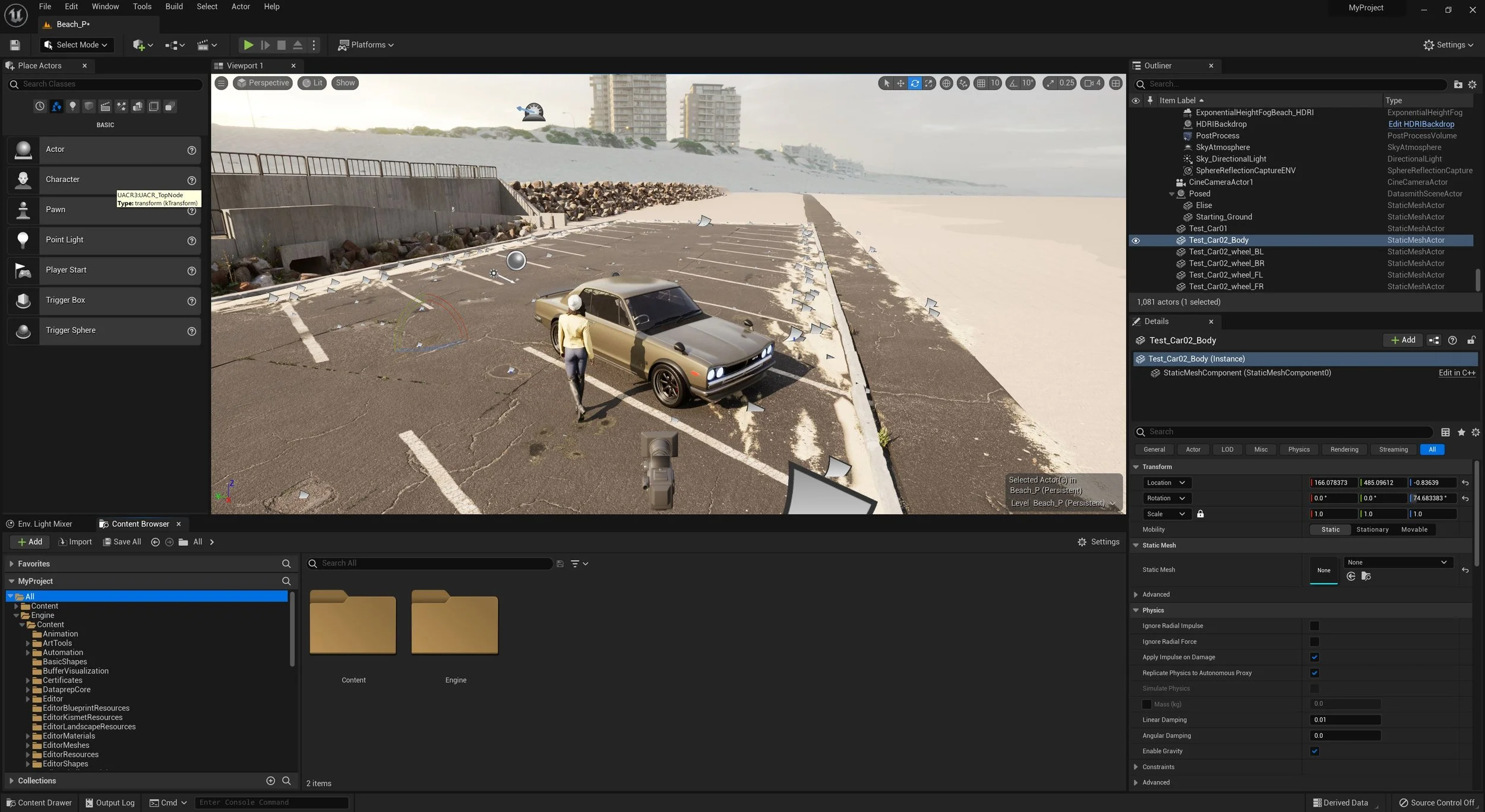
Task: Open the Build menu
Action: tap(174, 7)
